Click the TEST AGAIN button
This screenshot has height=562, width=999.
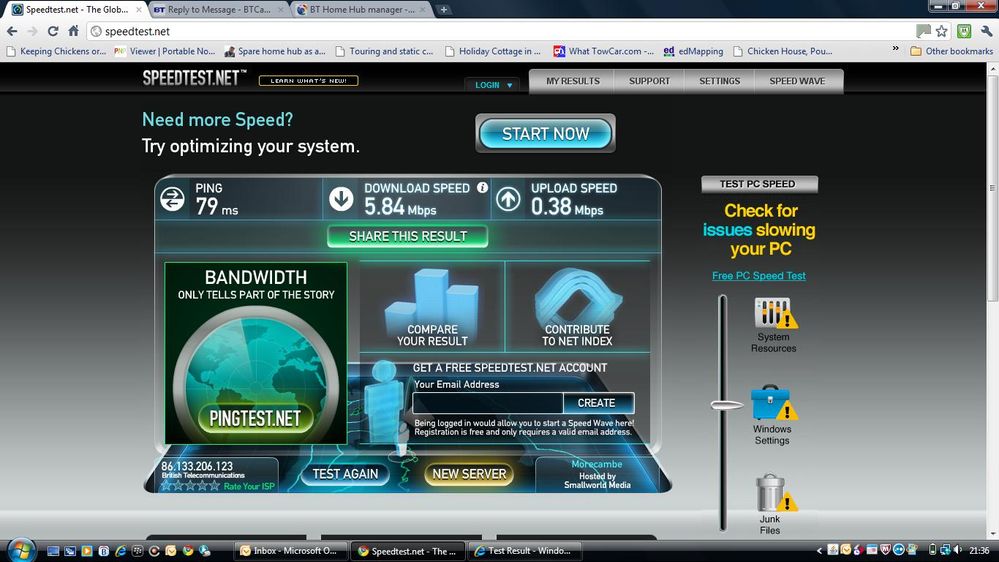(x=345, y=473)
